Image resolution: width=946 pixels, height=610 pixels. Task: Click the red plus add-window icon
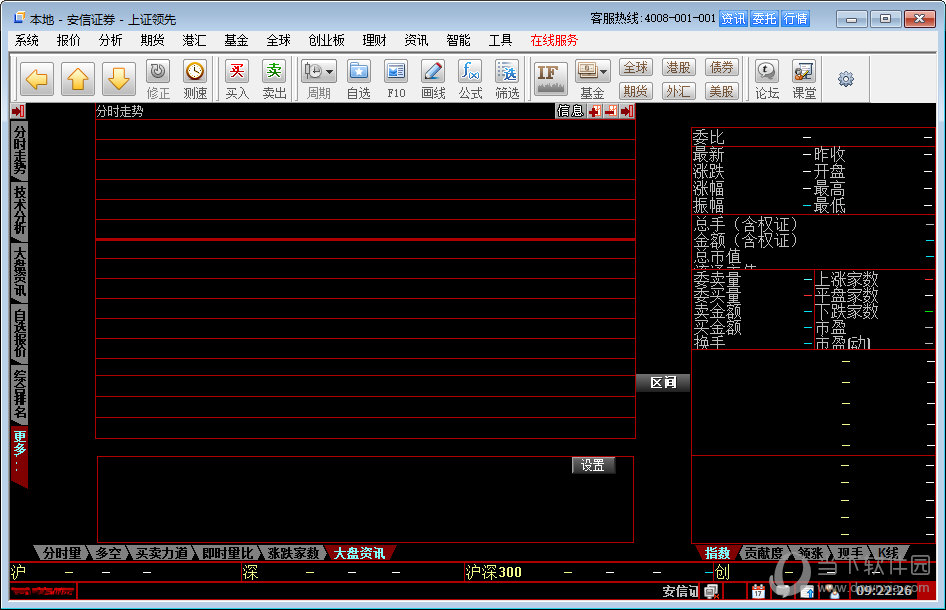595,111
